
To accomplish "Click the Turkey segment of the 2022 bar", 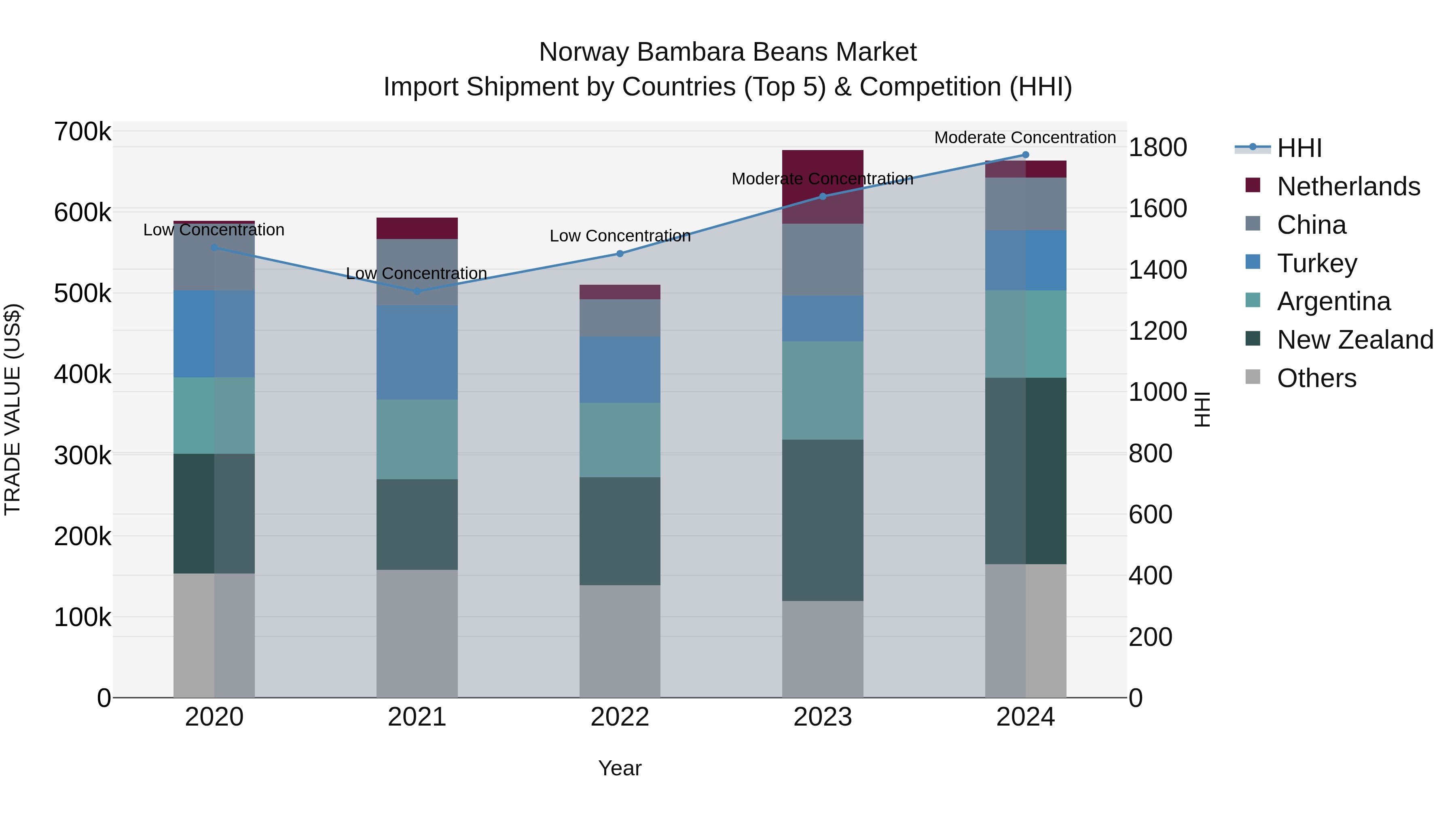I will pyautogui.click(x=620, y=370).
